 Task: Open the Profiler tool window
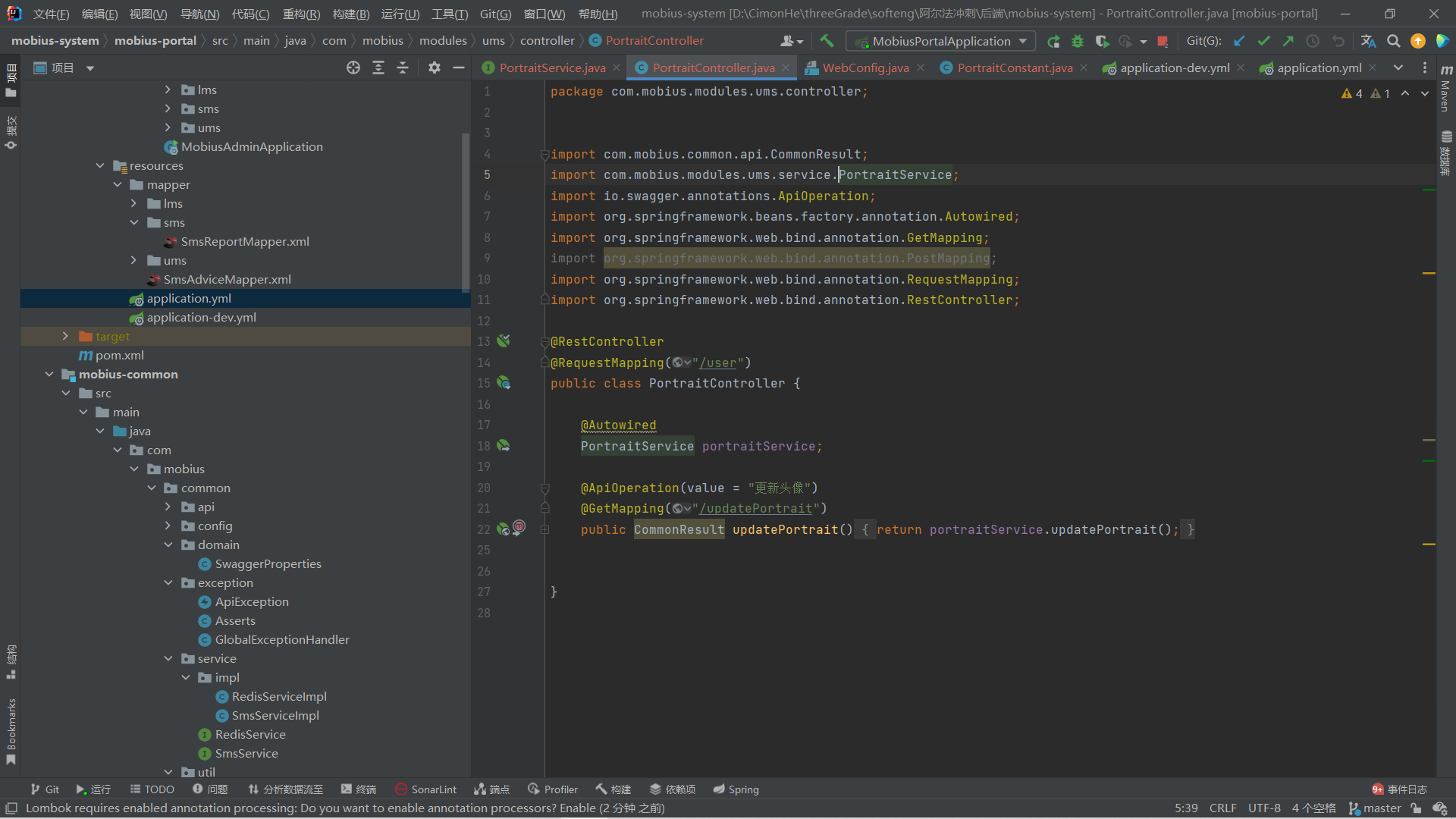553,789
